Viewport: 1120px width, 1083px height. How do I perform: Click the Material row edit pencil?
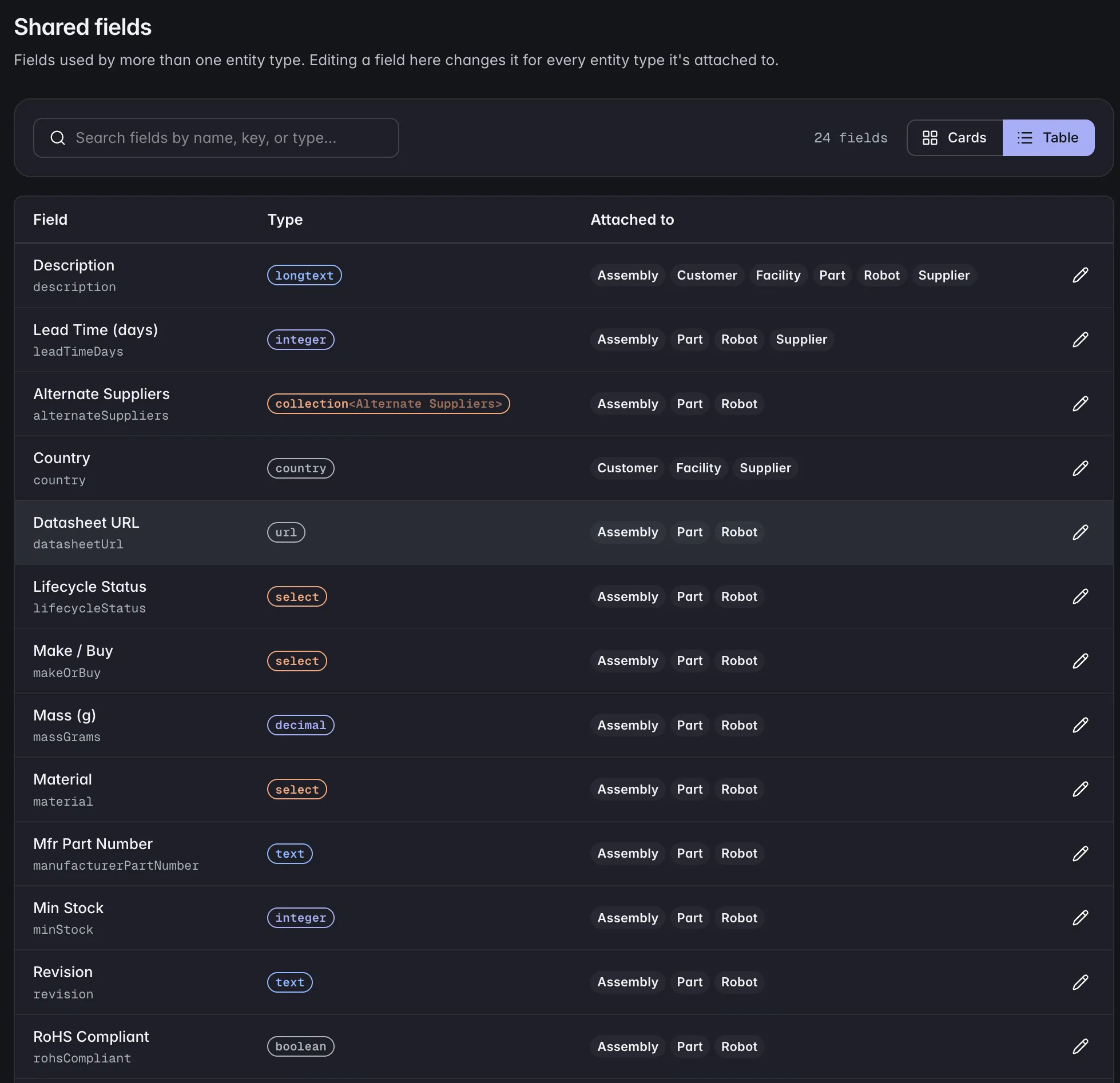[x=1080, y=789]
